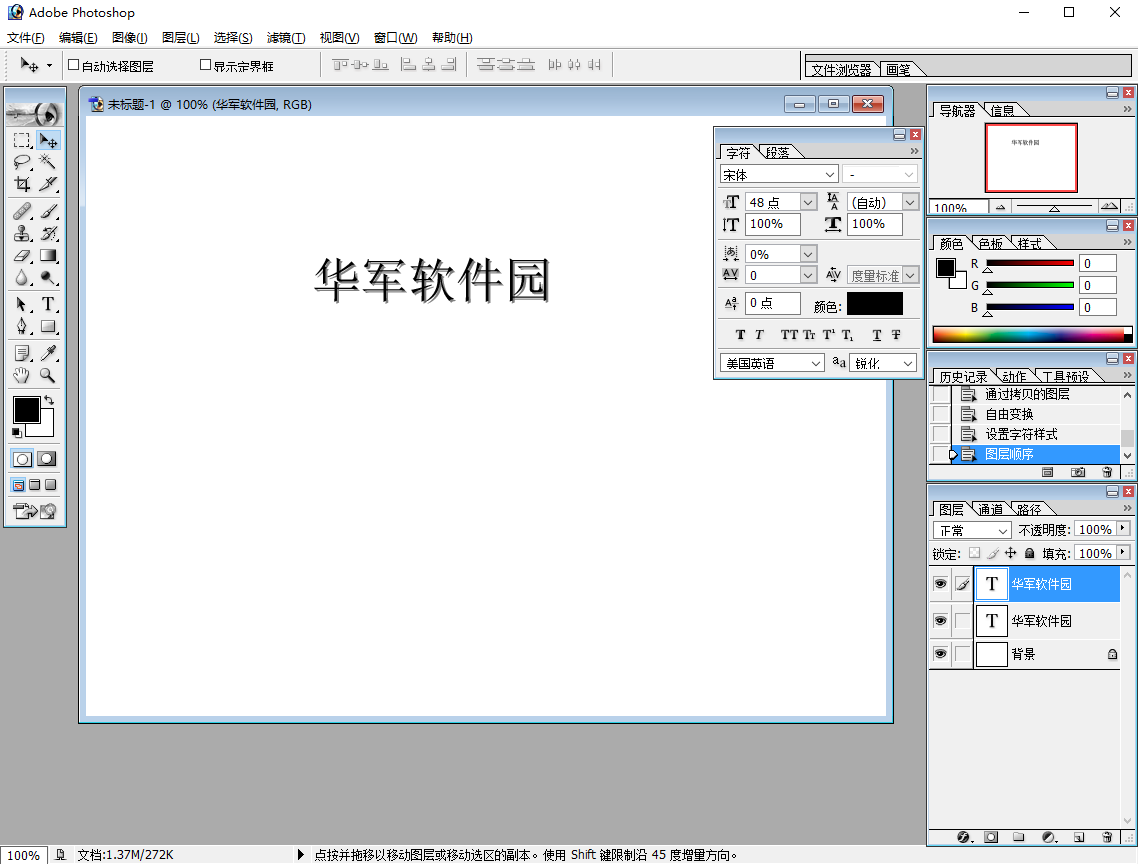This screenshot has width=1138, height=864.
Task: Click the 文件浏览器 button
Action: pos(842,69)
